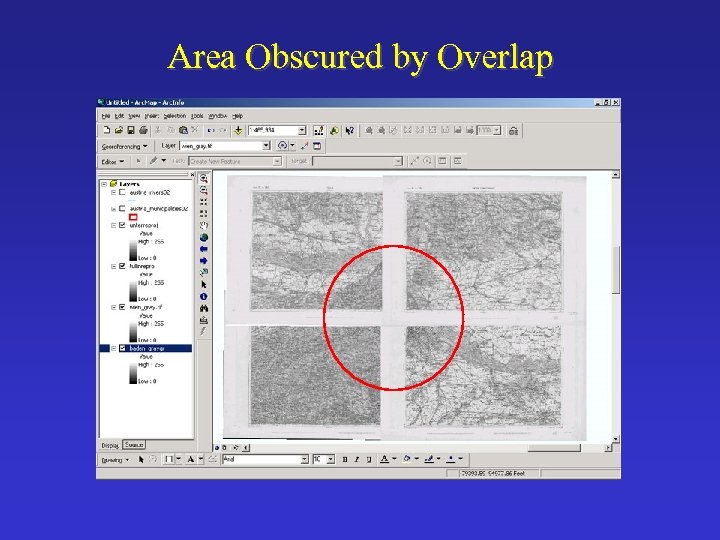Go back to previous extent arrow
Viewport: 720px width, 540px height.
pyautogui.click(x=203, y=249)
